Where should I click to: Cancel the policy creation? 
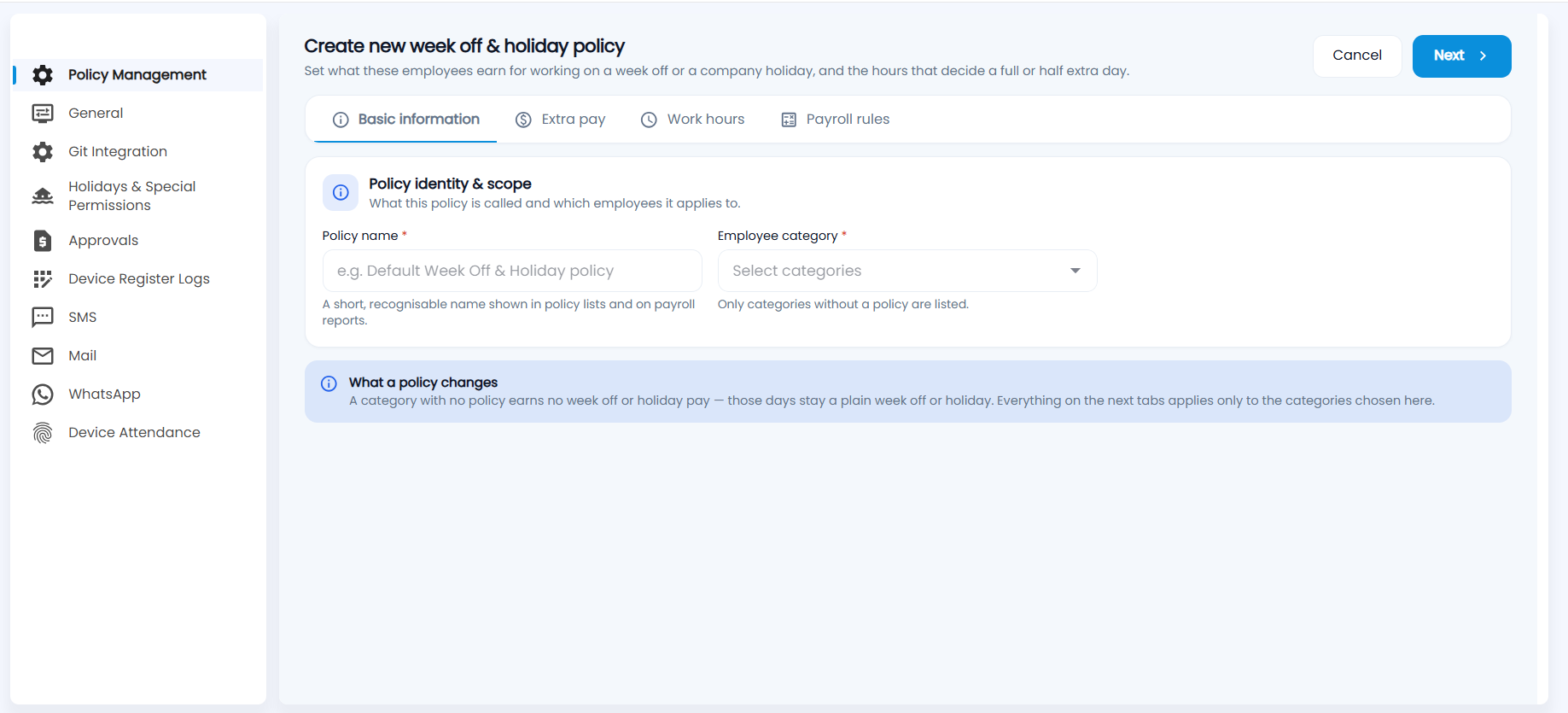[x=1357, y=56]
